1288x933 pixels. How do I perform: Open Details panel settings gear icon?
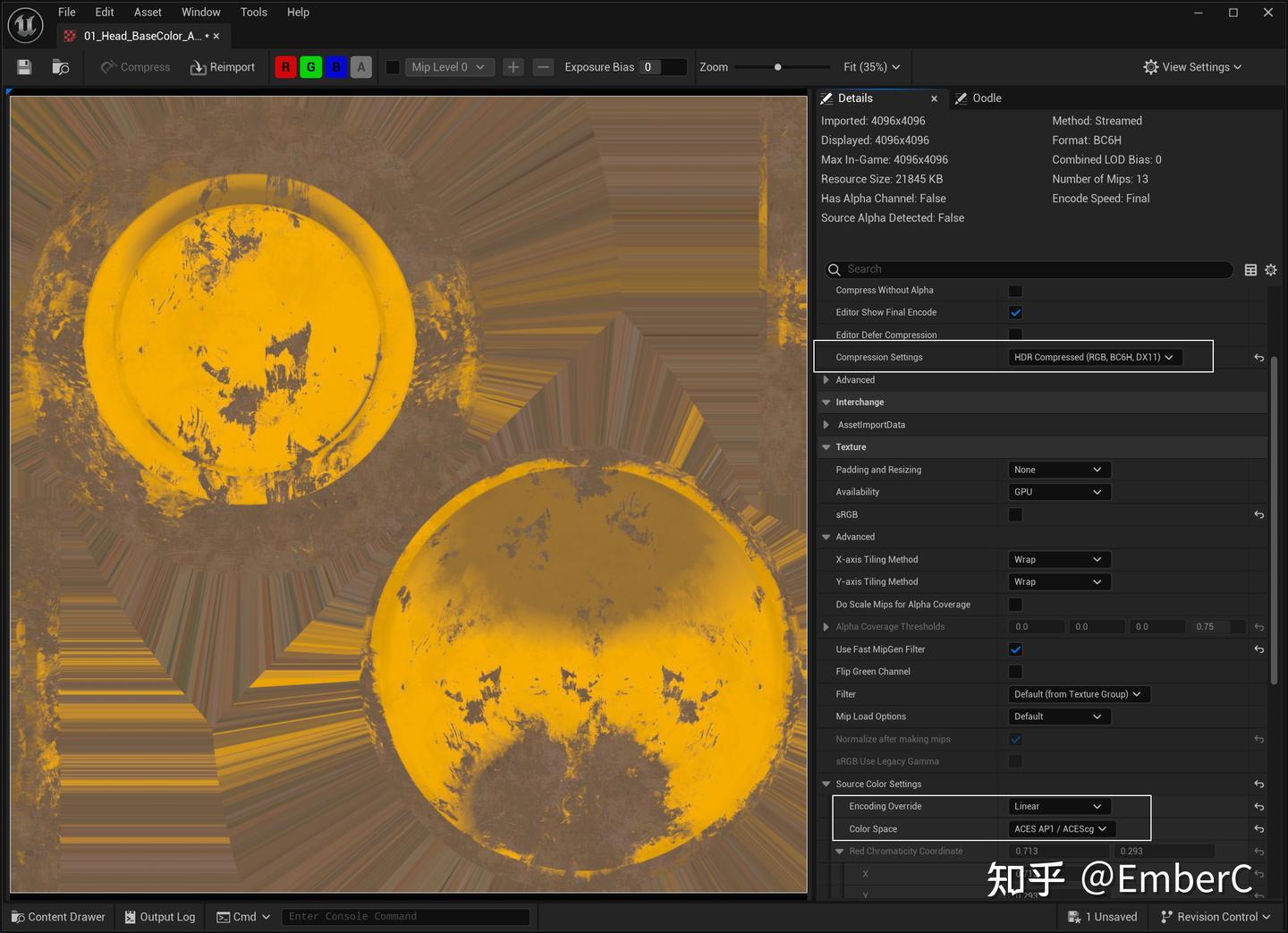(x=1271, y=269)
